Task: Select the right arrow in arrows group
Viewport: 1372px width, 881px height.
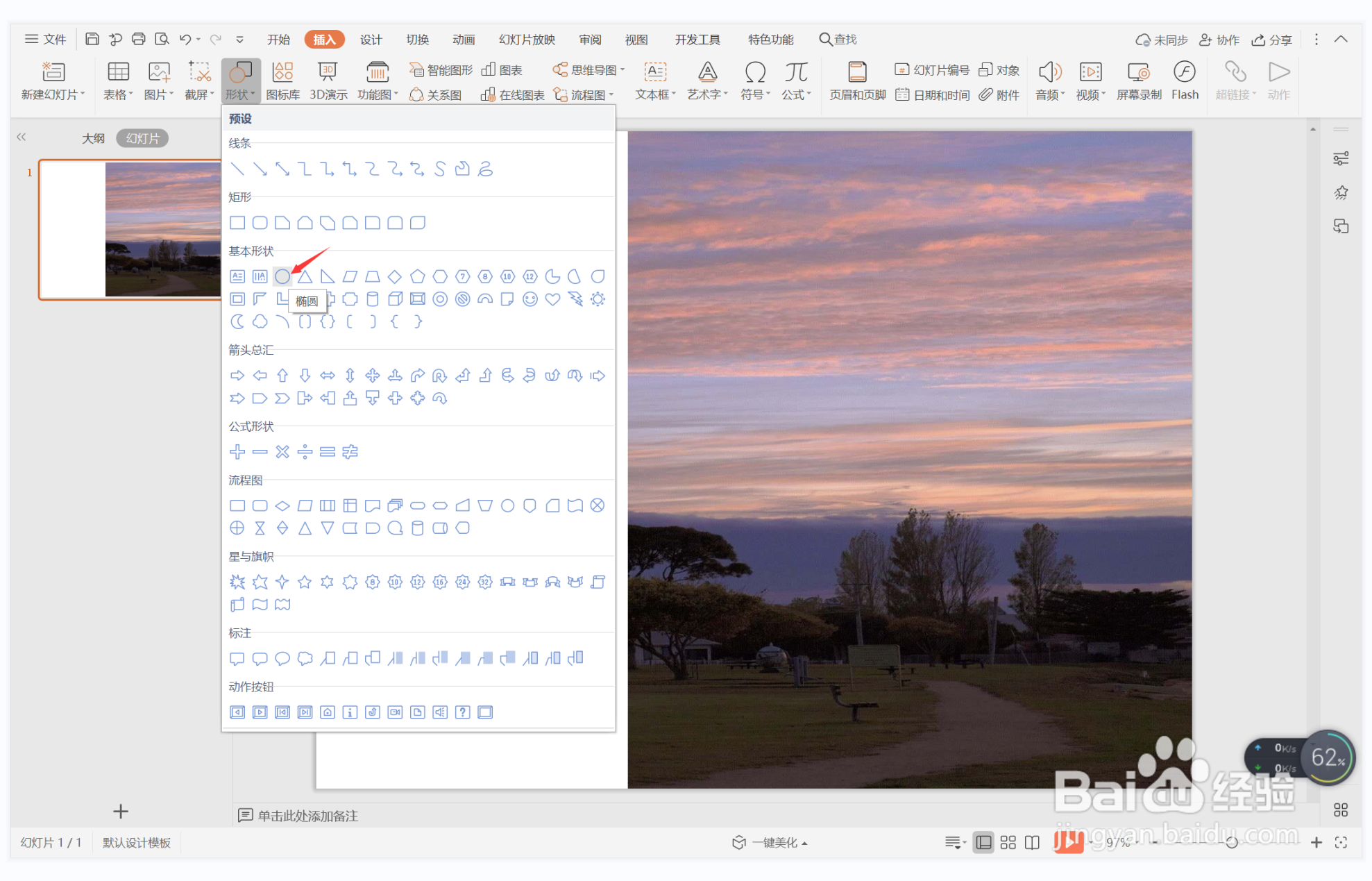Action: [237, 376]
